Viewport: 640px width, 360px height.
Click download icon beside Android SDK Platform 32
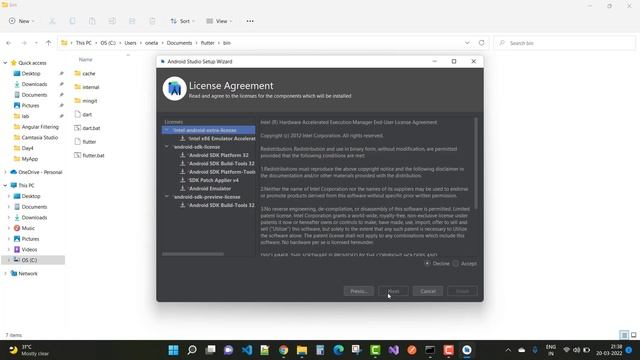(x=182, y=155)
